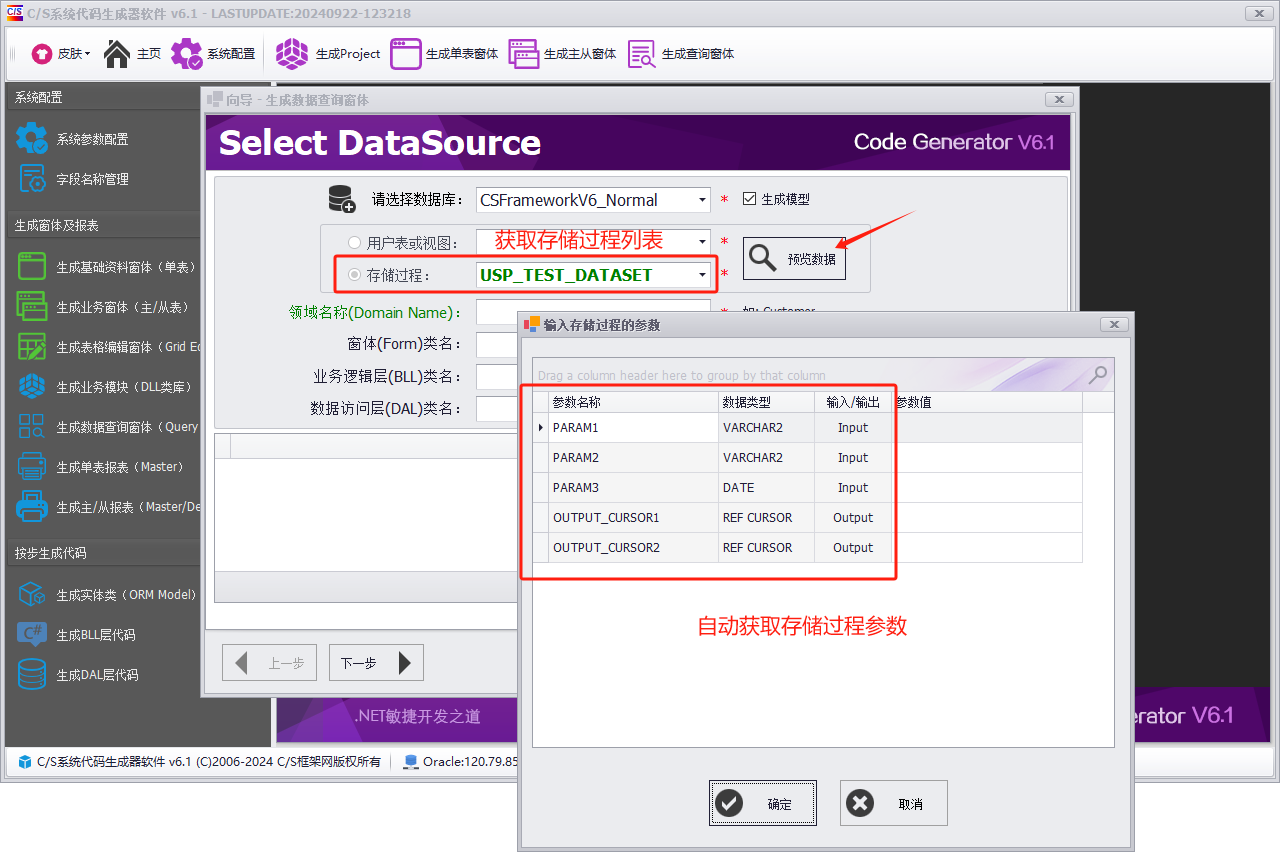Click 生成单表窗体 toolbar icon
Viewport: 1280px width, 861px height.
pyautogui.click(x=406, y=54)
